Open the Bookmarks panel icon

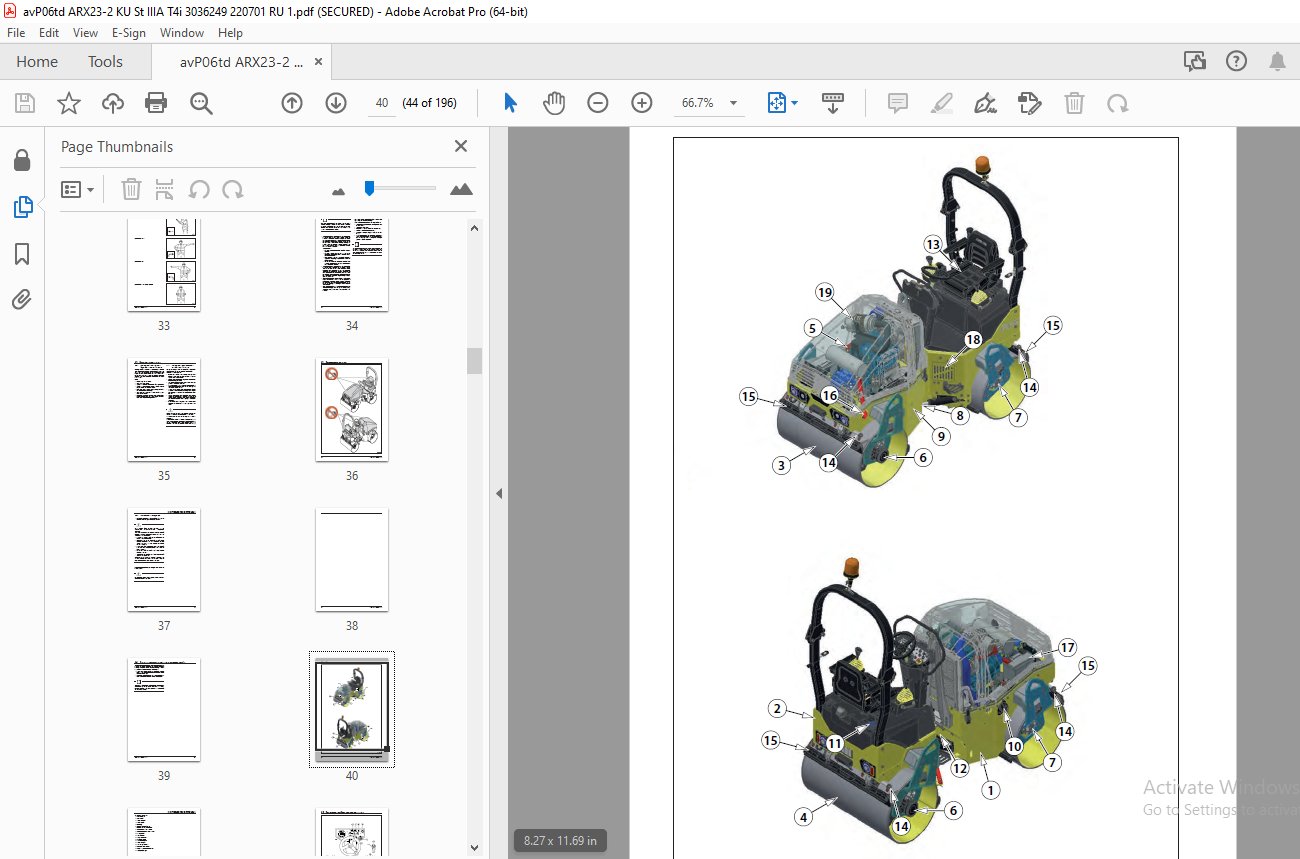pyautogui.click(x=22, y=253)
